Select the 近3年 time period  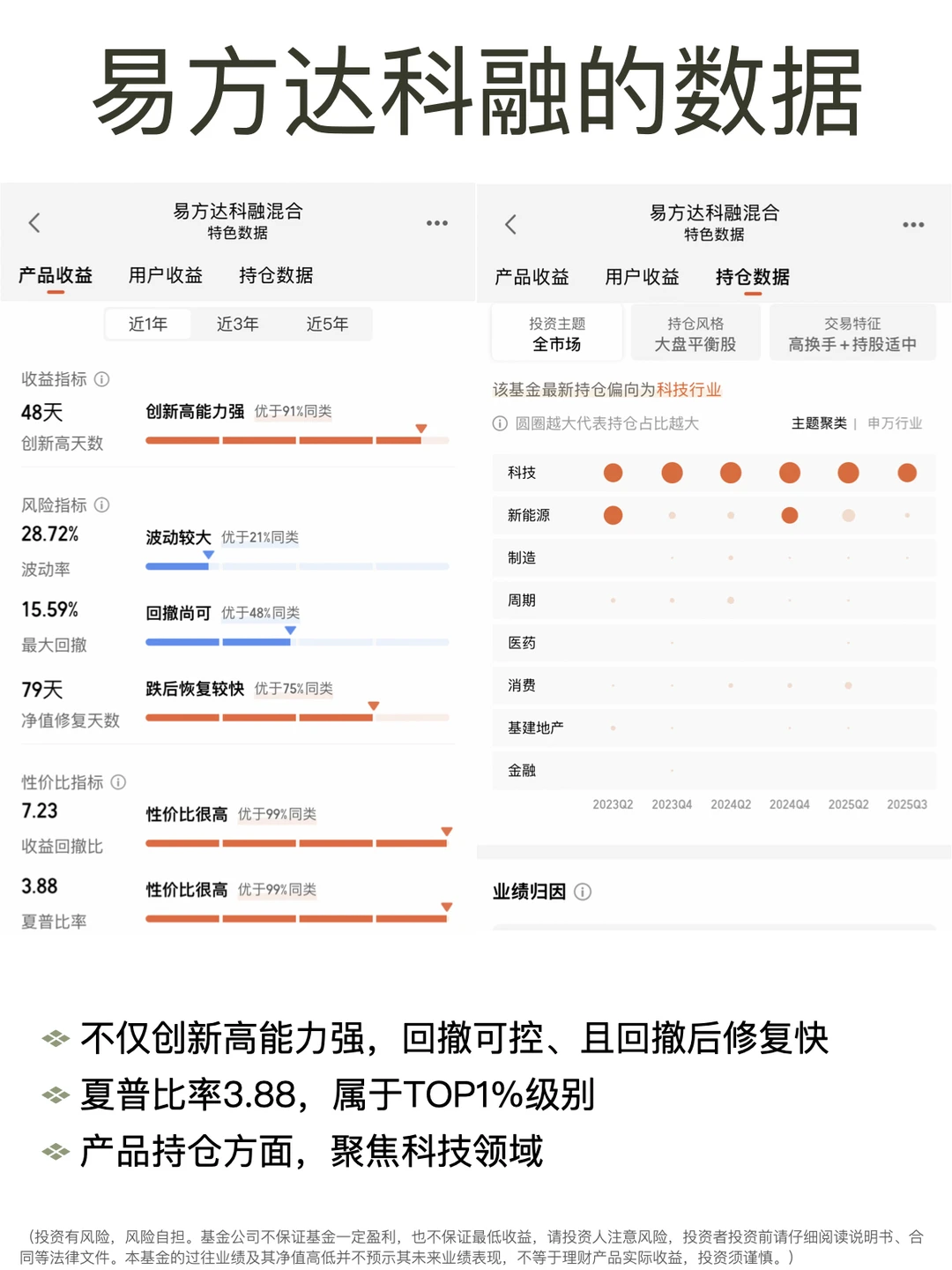pyautogui.click(x=238, y=324)
